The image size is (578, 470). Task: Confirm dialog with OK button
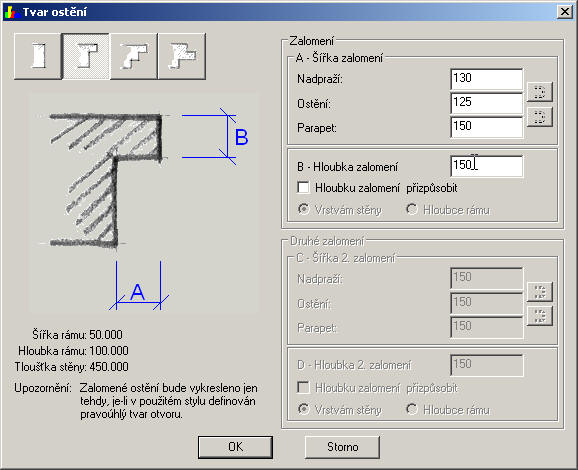click(236, 447)
